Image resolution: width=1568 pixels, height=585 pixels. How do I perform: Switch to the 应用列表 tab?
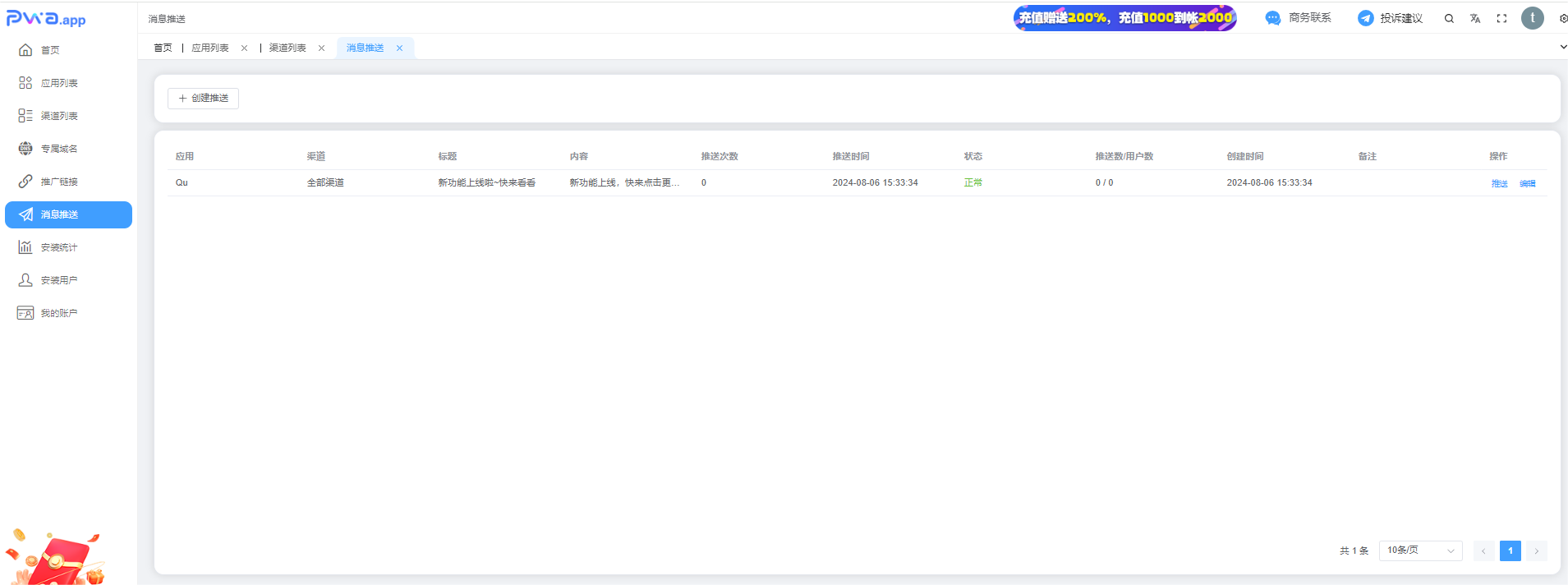[x=210, y=48]
